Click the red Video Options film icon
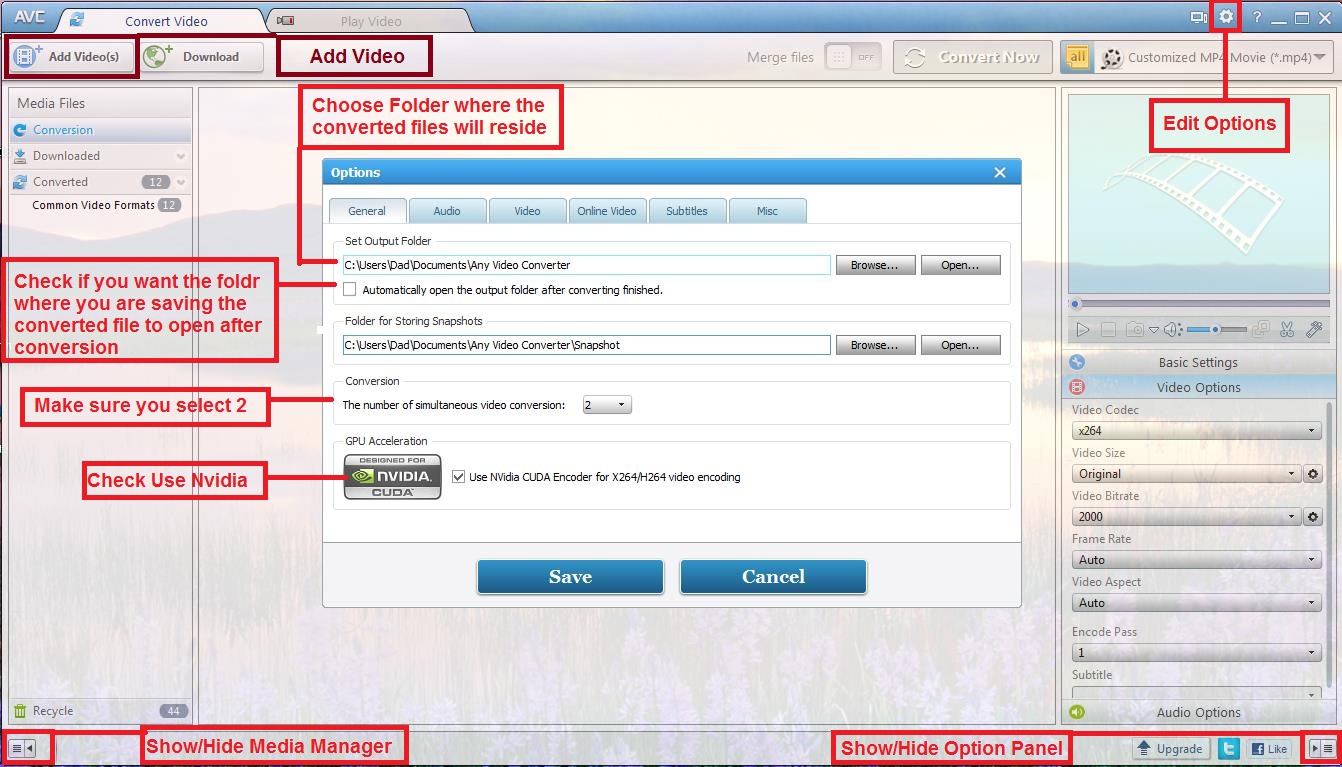 pyautogui.click(x=1077, y=387)
